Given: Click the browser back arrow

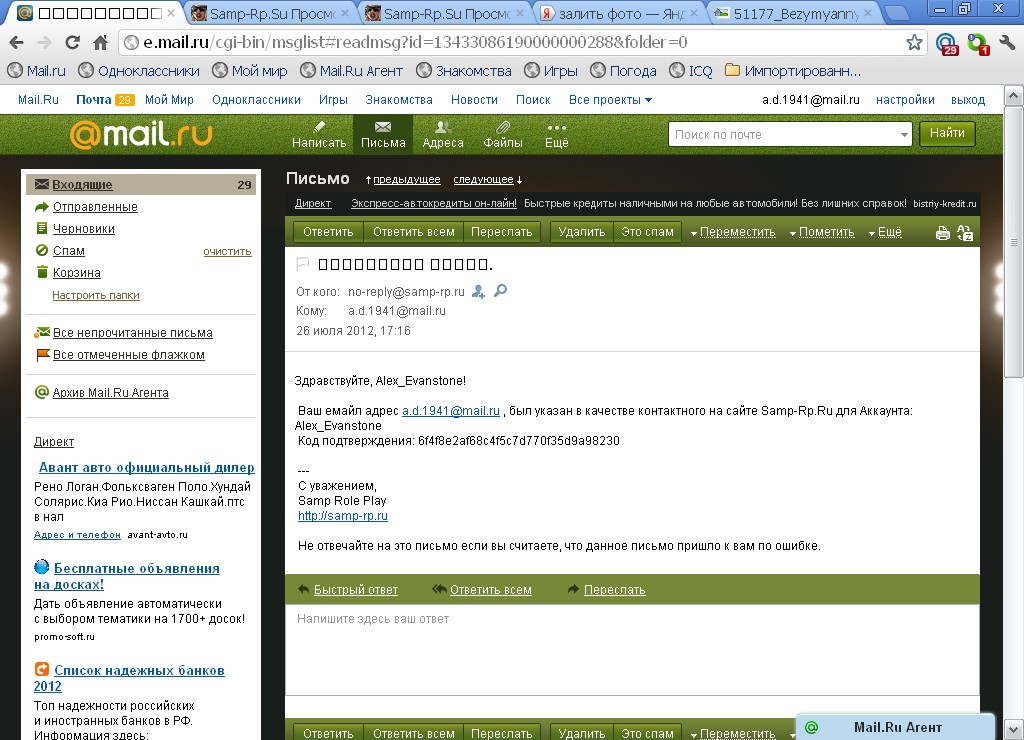Looking at the screenshot, I should tap(17, 42).
